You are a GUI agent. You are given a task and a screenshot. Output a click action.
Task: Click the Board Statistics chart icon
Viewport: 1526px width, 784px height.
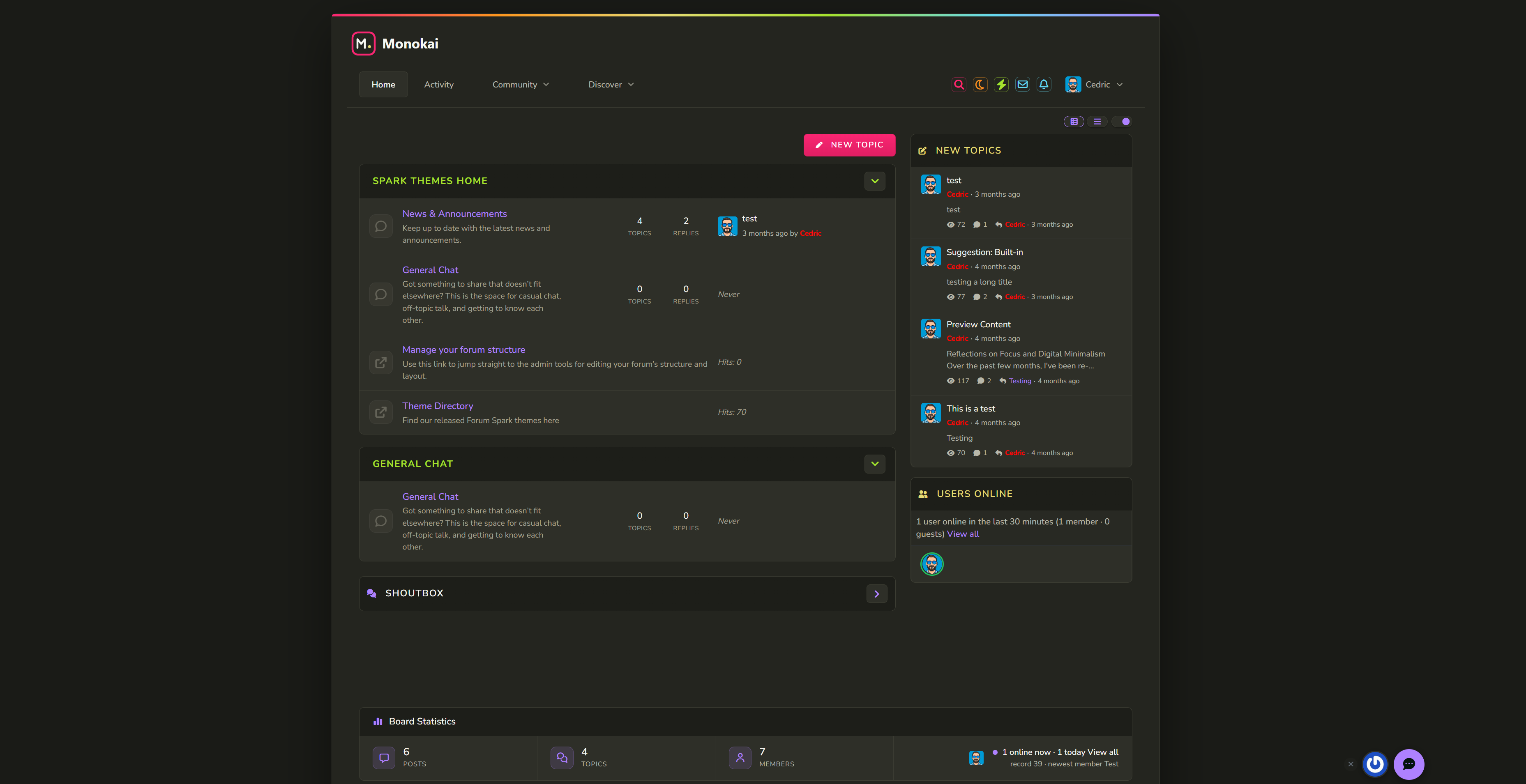(x=378, y=721)
